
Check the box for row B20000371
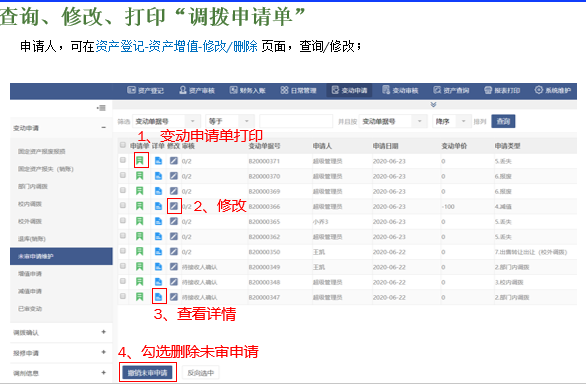click(123, 160)
